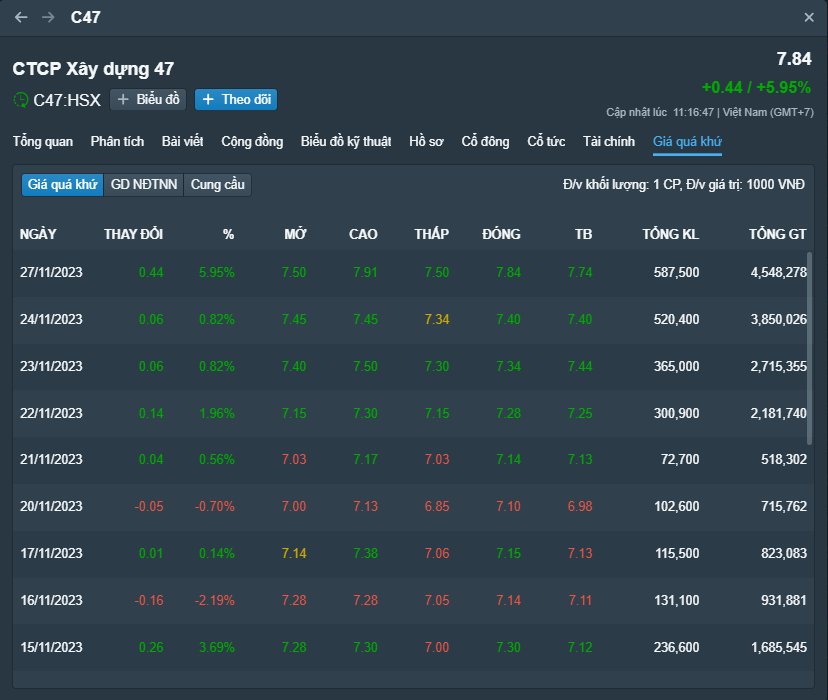Open the Tài chính tab
The height and width of the screenshot is (700, 828).
point(609,142)
